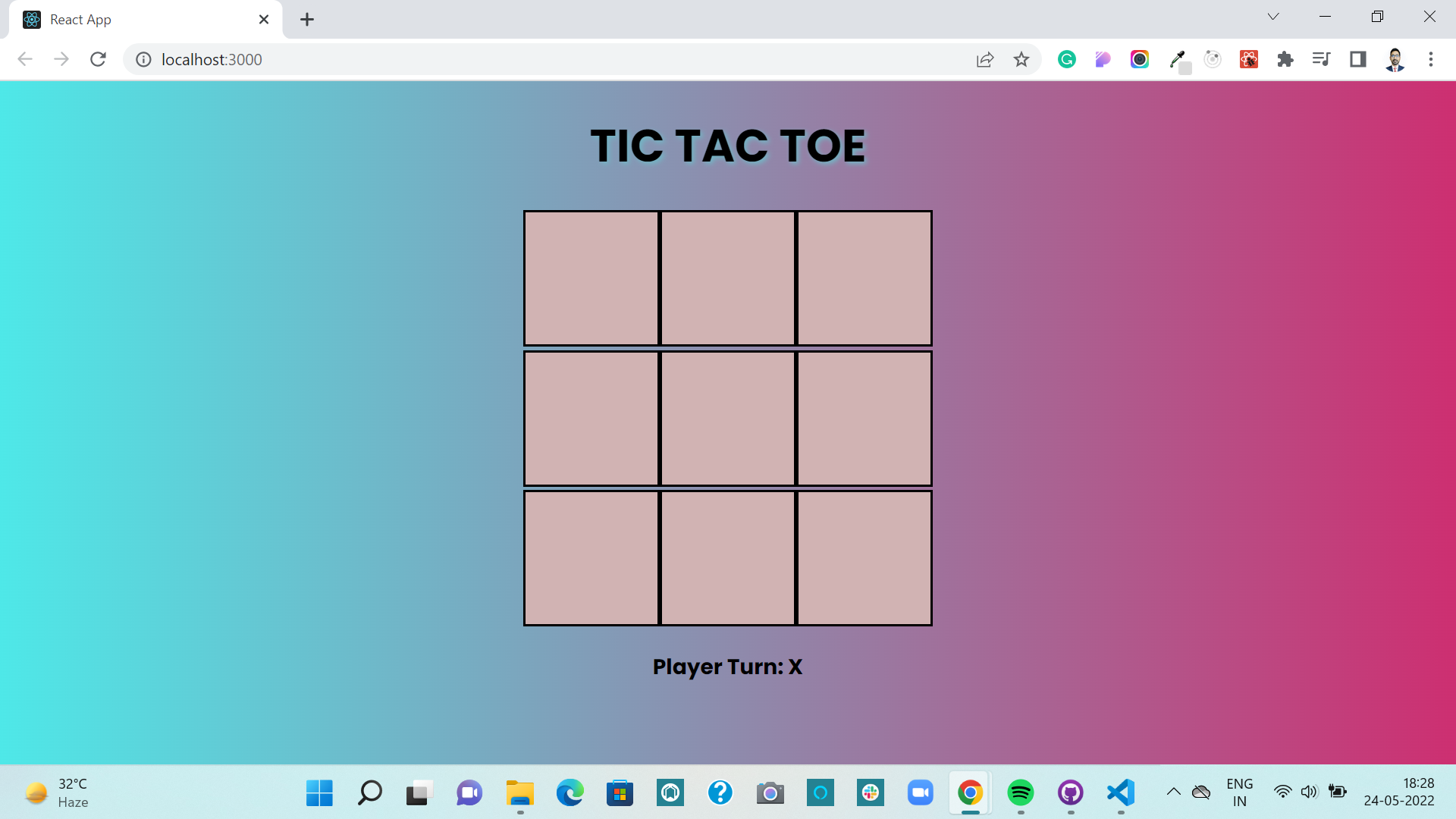Switch to the React App tab

coord(114,19)
